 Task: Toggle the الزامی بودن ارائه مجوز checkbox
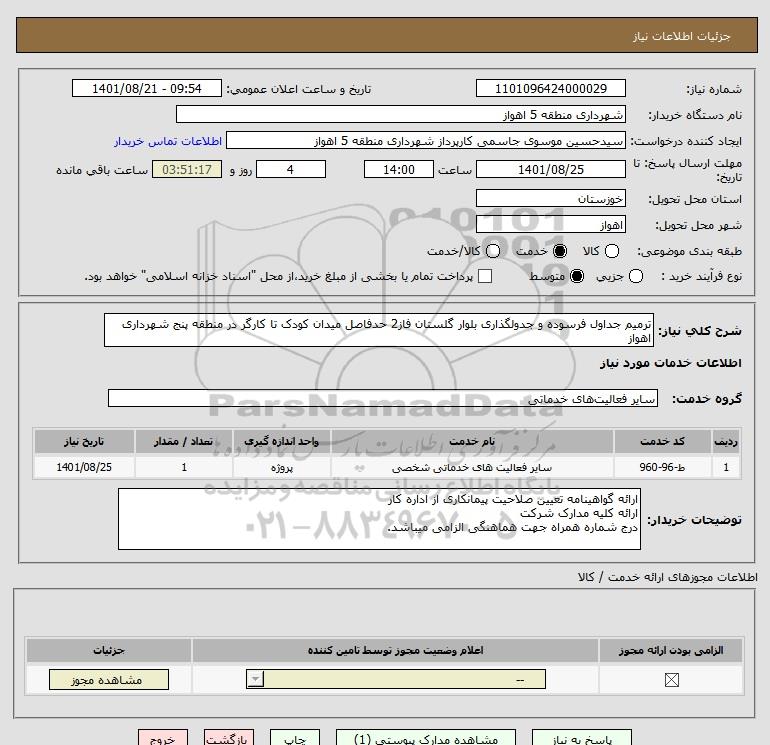[x=671, y=680]
